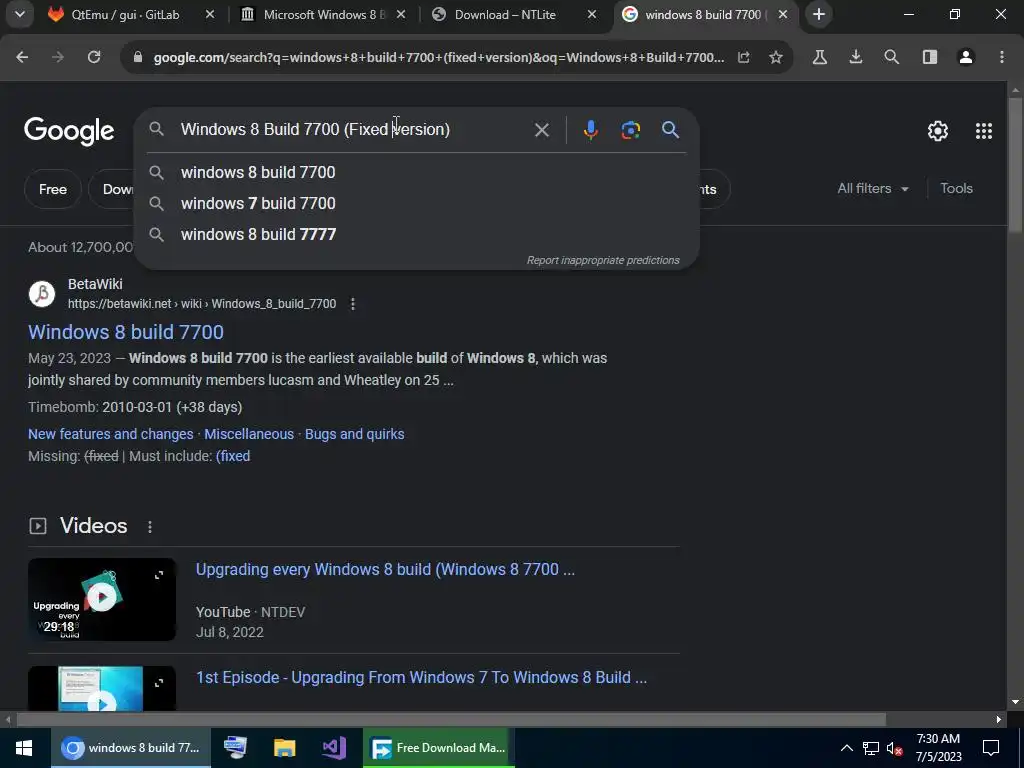This screenshot has width=1024, height=768.
Task: Open the browser downloads icon
Action: 856,57
